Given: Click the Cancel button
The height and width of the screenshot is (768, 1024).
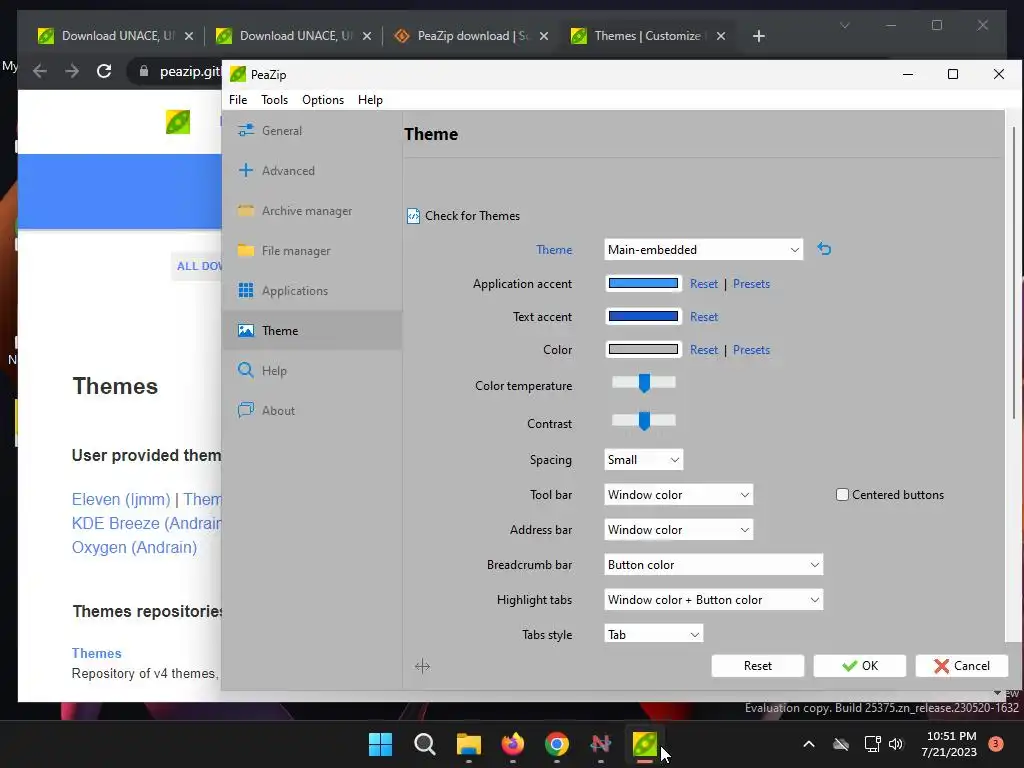Looking at the screenshot, I should coord(961,665).
